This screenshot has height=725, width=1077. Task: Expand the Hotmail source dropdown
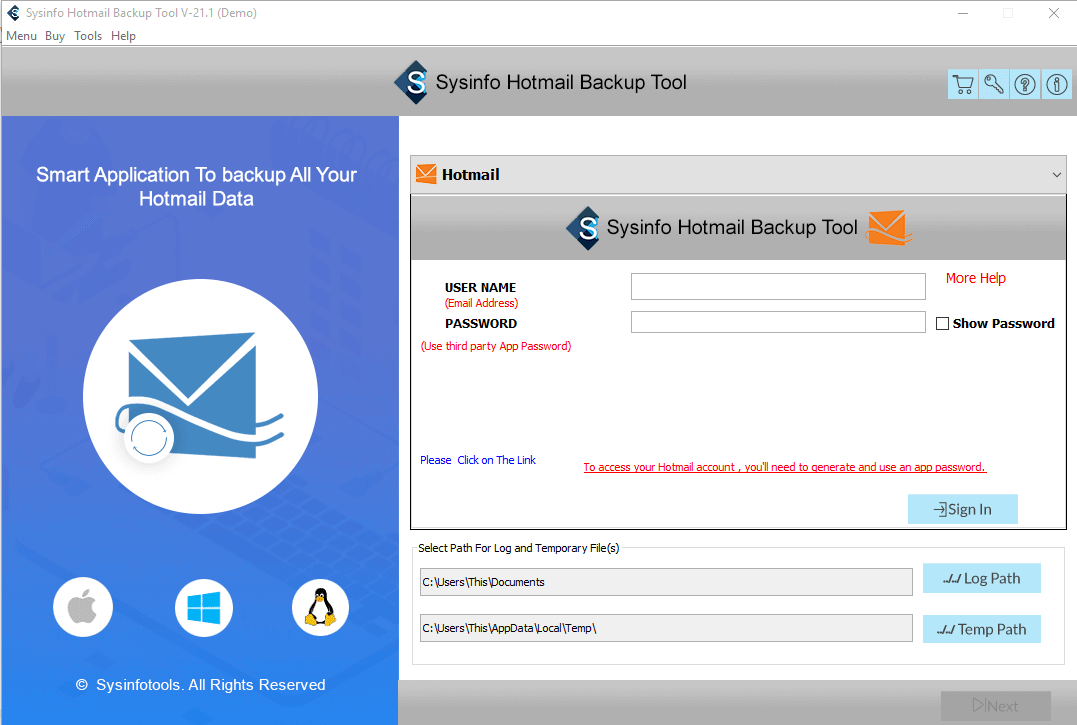[1056, 174]
